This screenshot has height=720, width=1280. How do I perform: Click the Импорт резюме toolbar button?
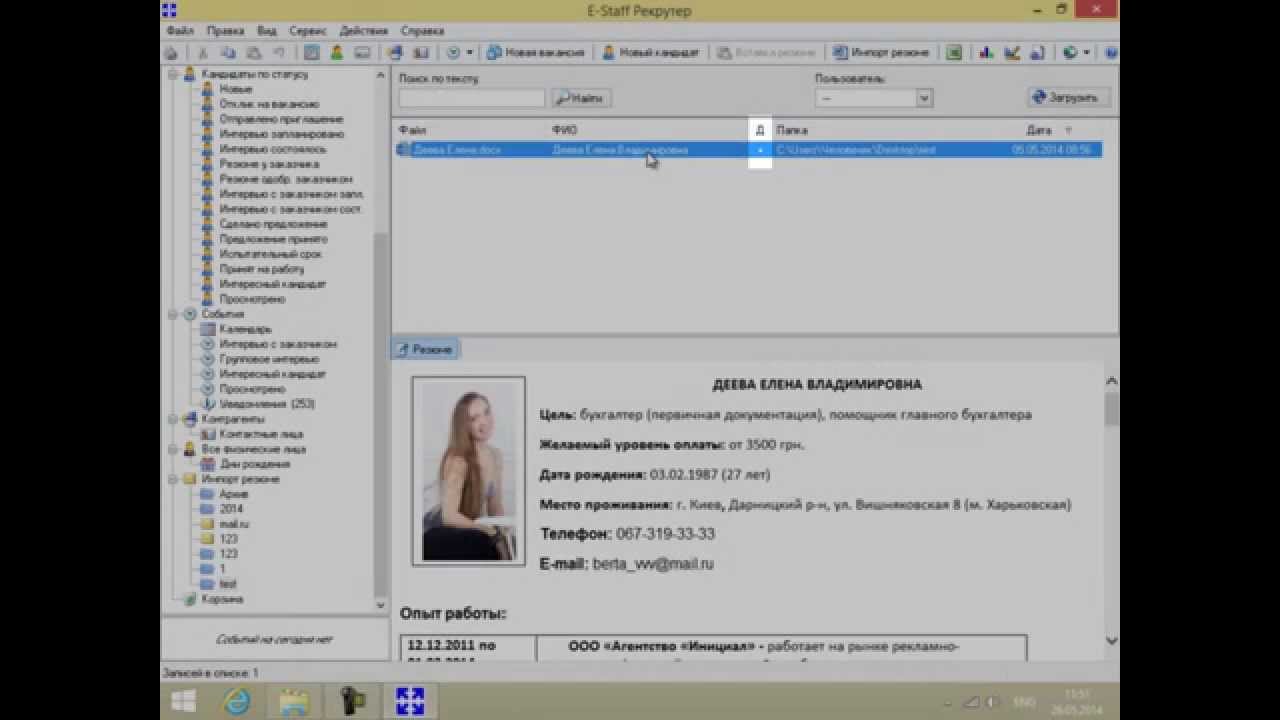(881, 53)
